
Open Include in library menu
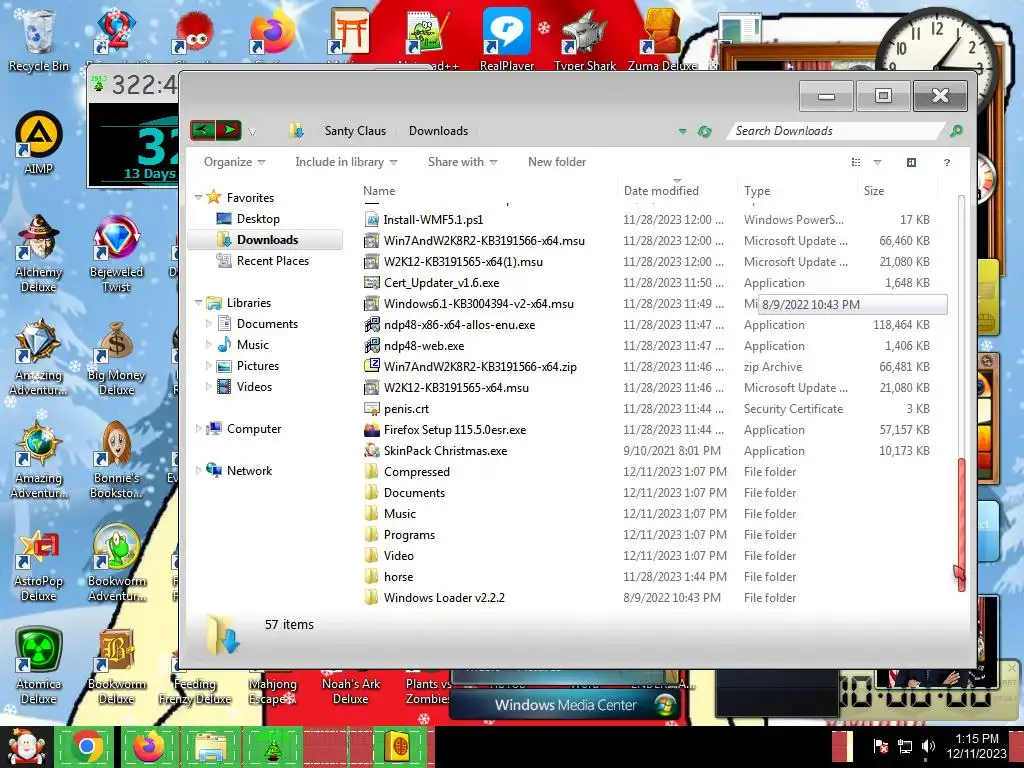point(346,162)
